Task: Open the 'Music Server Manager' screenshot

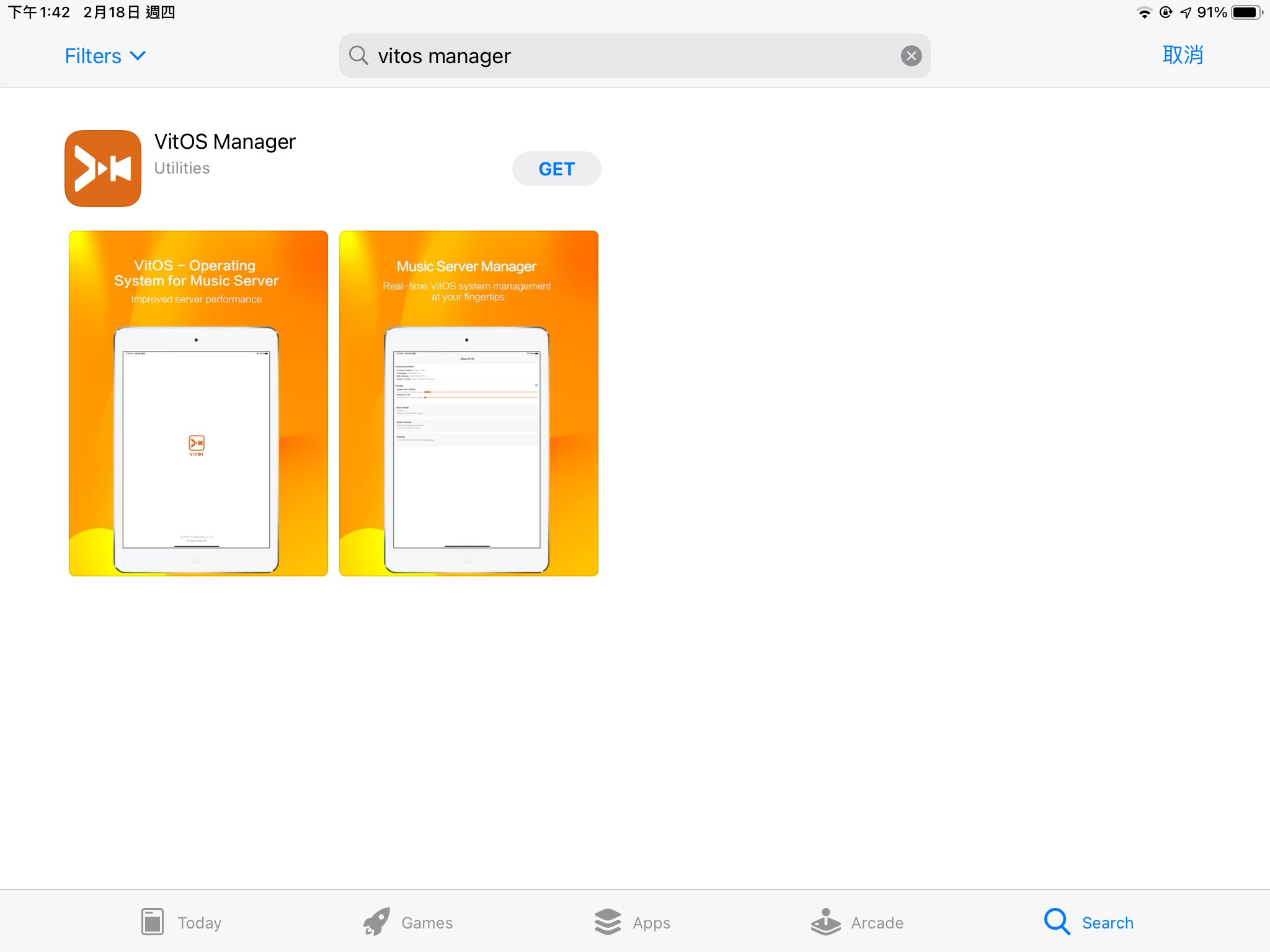Action: [469, 403]
